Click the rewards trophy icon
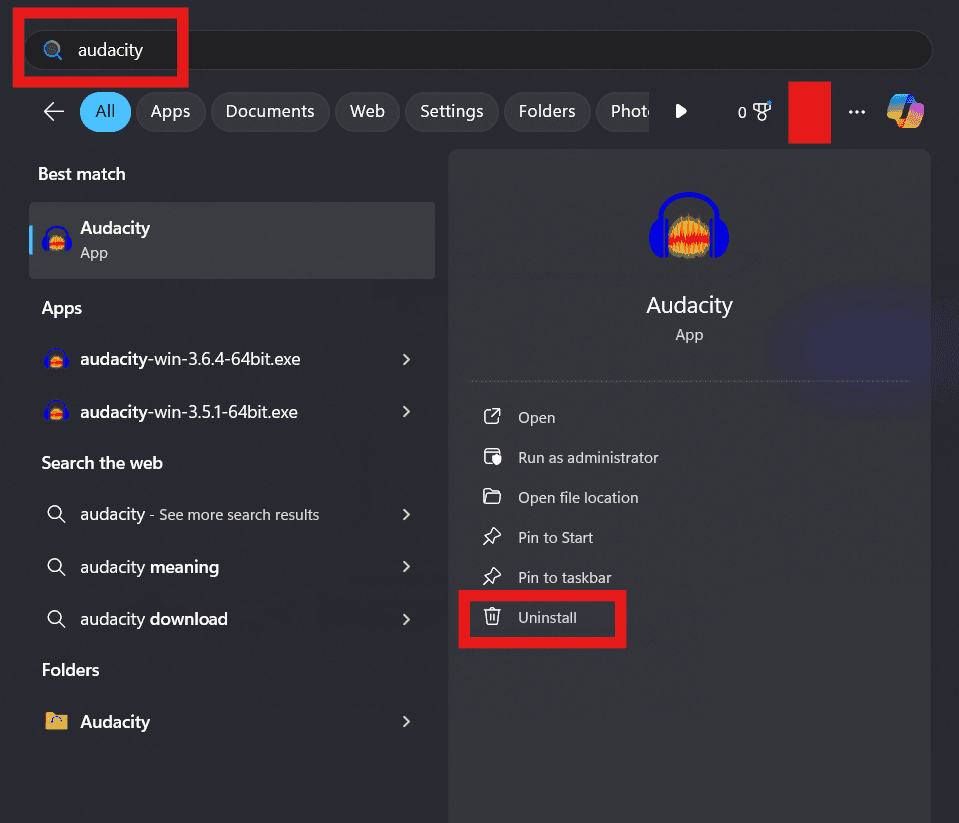Image resolution: width=959 pixels, height=823 pixels. (x=762, y=111)
